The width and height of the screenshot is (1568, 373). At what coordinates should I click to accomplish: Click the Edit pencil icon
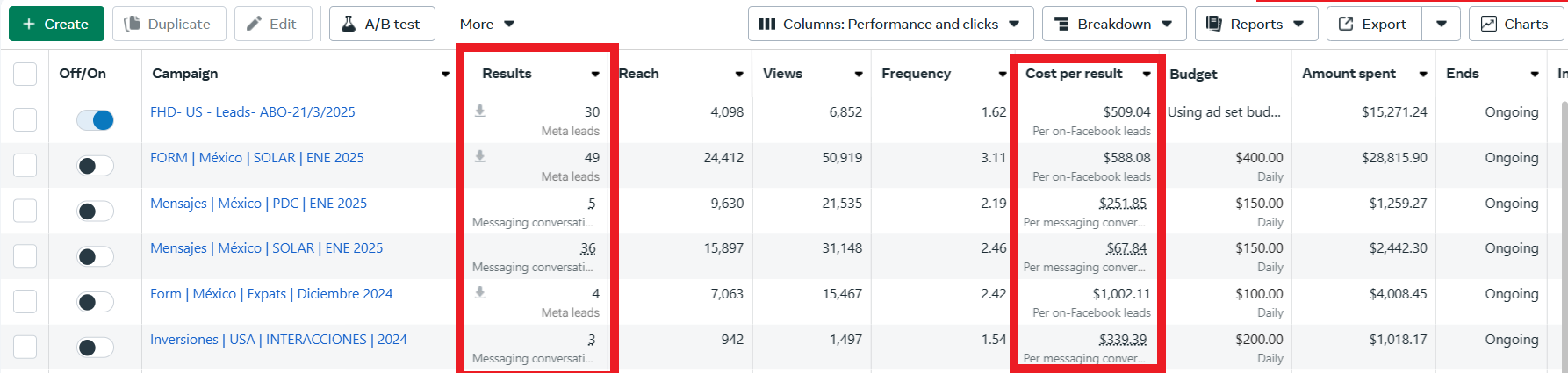pos(254,24)
